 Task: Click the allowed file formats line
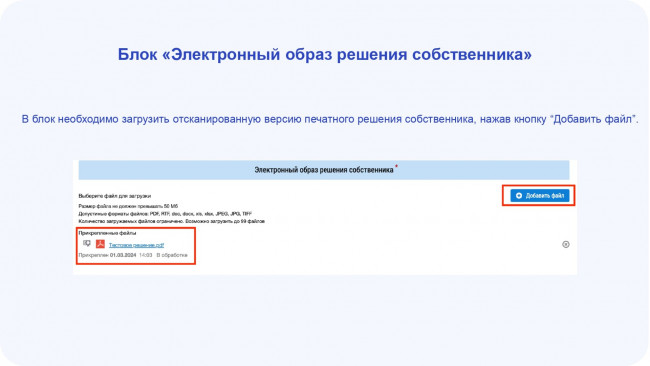point(165,214)
